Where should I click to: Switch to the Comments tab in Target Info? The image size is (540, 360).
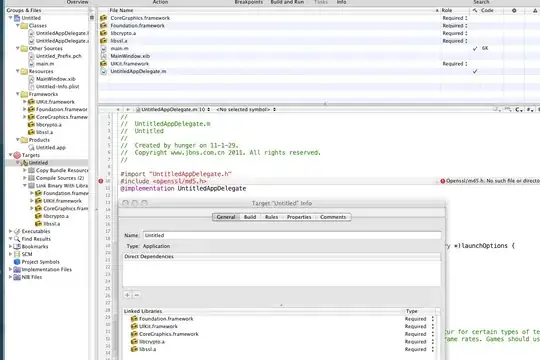coord(333,217)
